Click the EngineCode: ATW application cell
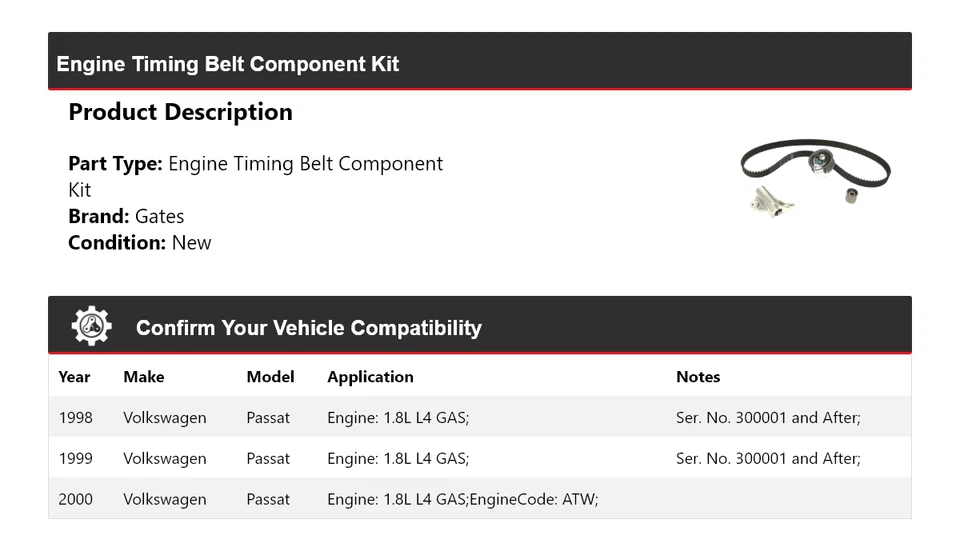Screen dimensions: 960x551 pos(462,499)
